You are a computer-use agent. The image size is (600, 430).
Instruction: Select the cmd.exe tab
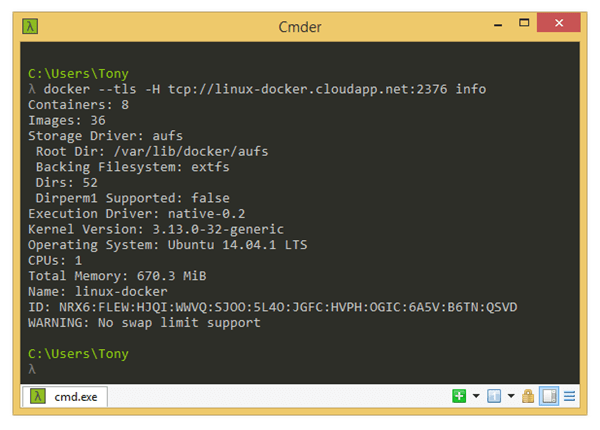(x=65, y=396)
